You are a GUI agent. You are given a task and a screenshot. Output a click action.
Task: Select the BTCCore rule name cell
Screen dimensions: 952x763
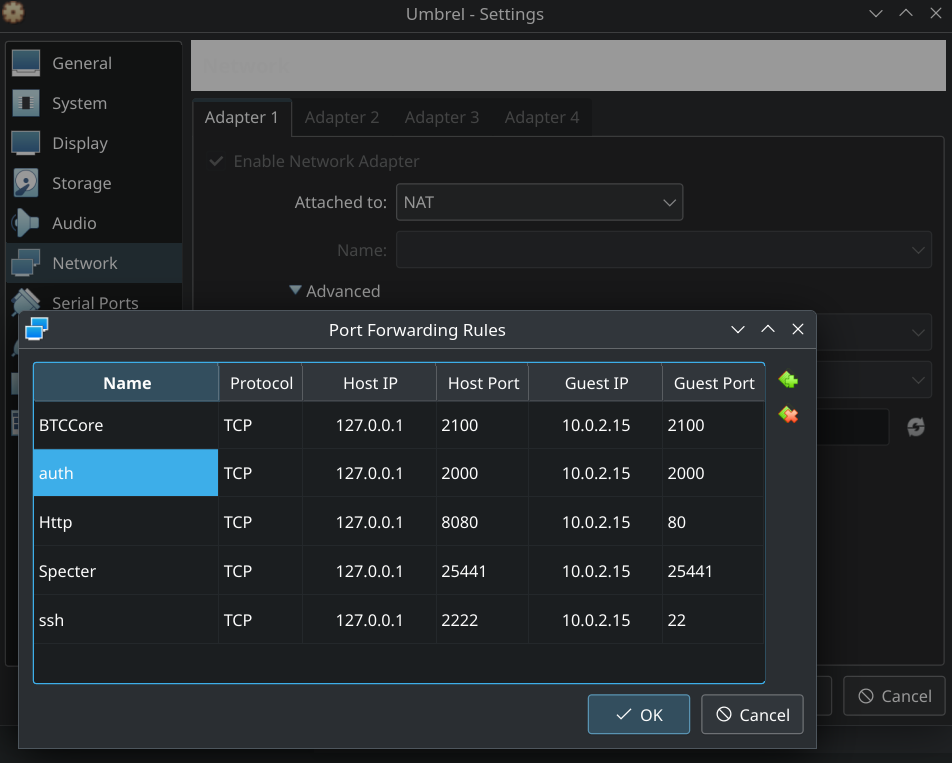click(x=126, y=425)
